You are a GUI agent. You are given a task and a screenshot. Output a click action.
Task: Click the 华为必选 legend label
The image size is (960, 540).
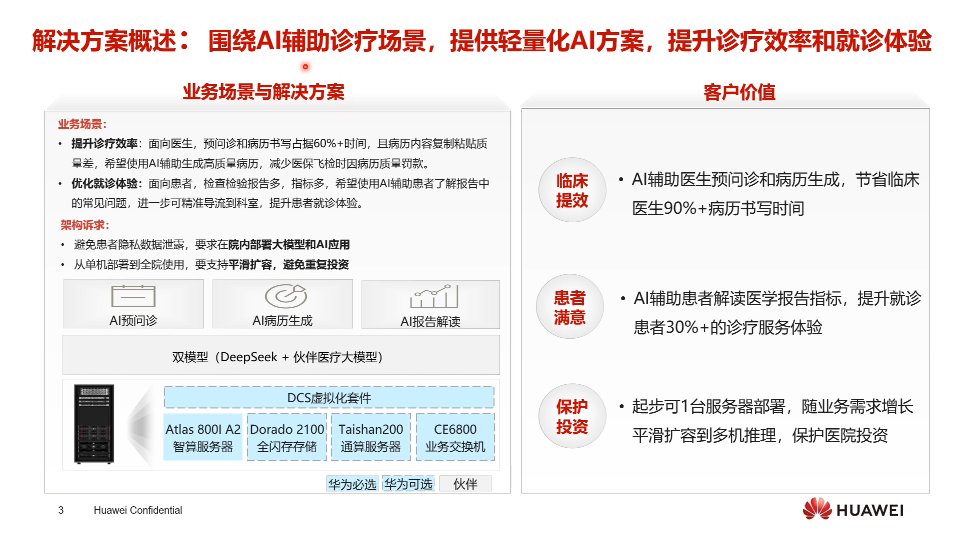[x=352, y=484]
